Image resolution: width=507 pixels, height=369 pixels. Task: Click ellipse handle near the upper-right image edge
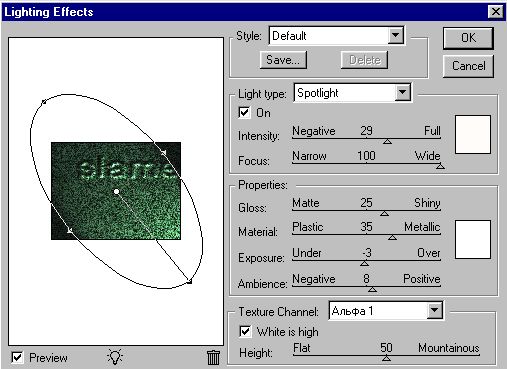(163, 152)
